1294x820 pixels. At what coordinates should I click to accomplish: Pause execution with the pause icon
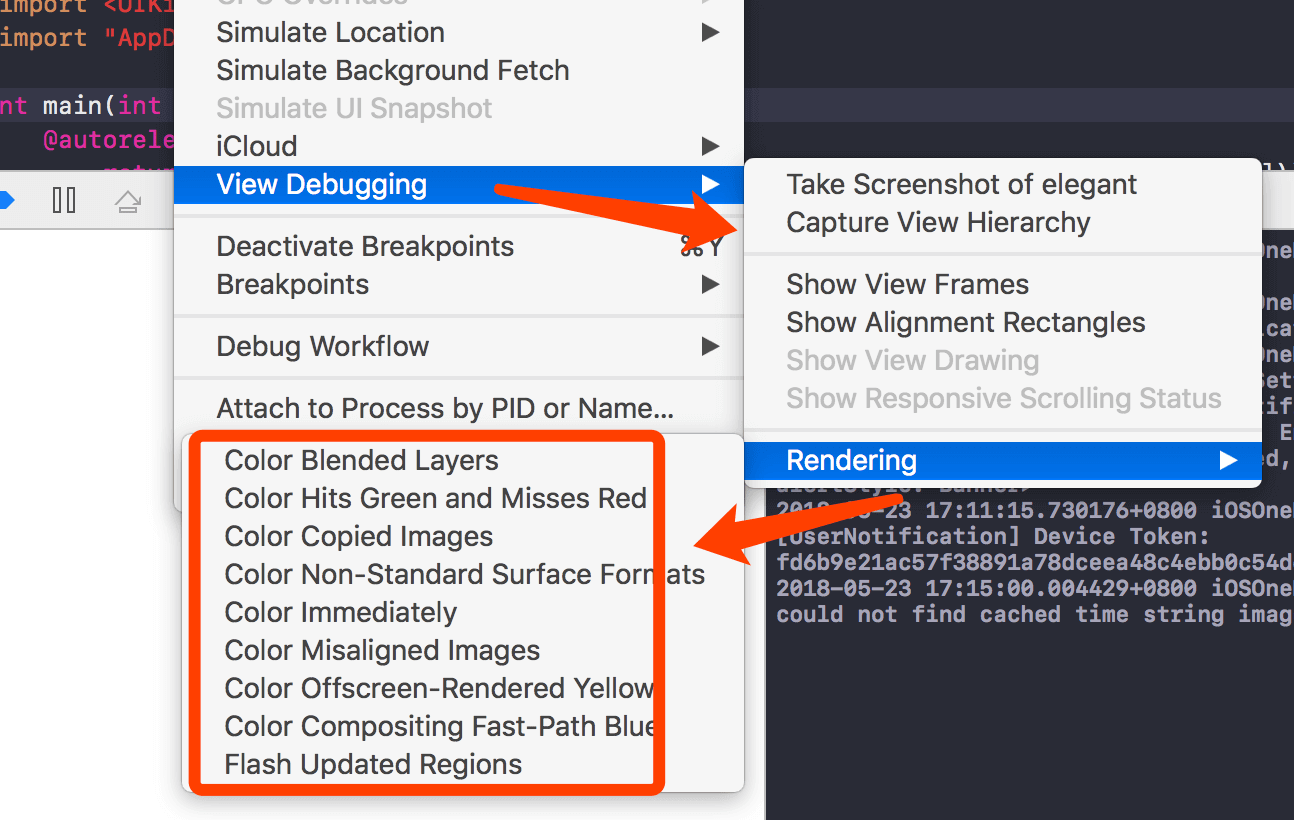point(64,201)
